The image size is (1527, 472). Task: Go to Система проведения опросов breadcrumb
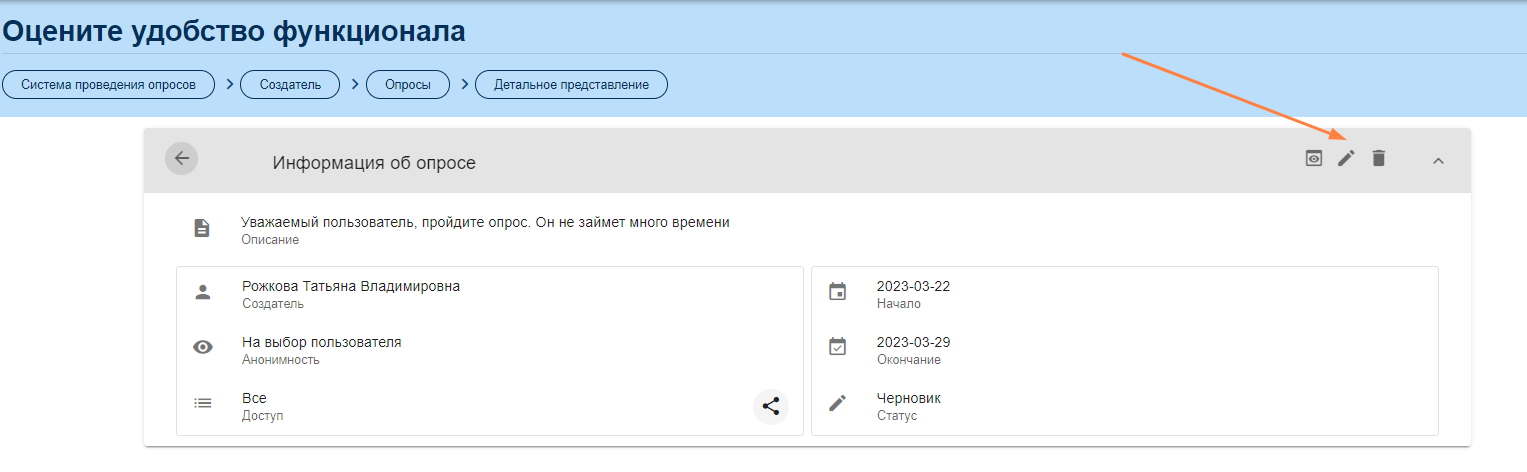(x=109, y=85)
